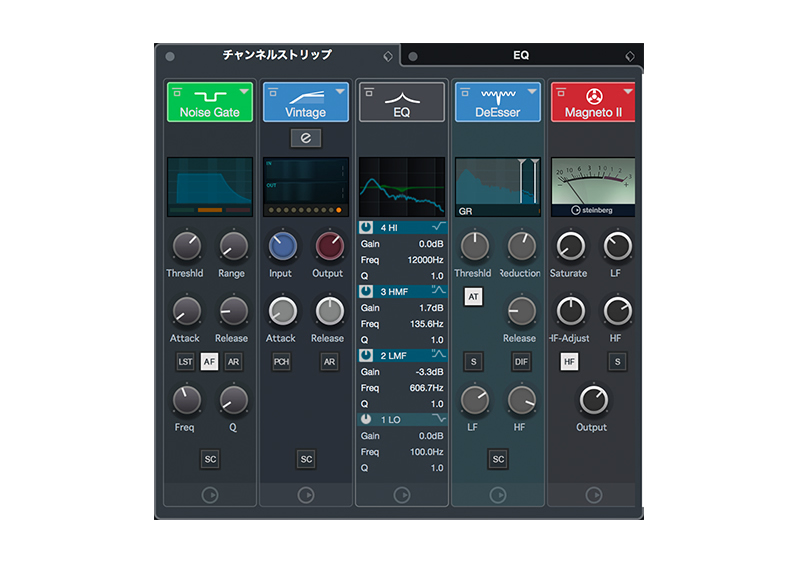Click the 4 HI band filter-type curve icon
The image size is (800, 561).
click(438, 226)
